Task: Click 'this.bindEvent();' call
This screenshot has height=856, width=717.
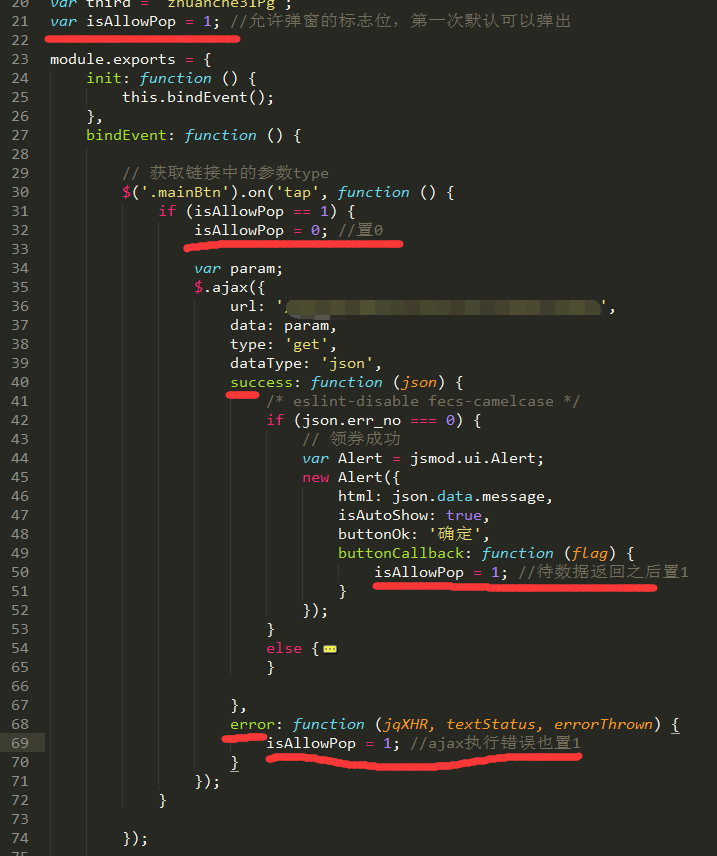Action: pyautogui.click(x=198, y=97)
